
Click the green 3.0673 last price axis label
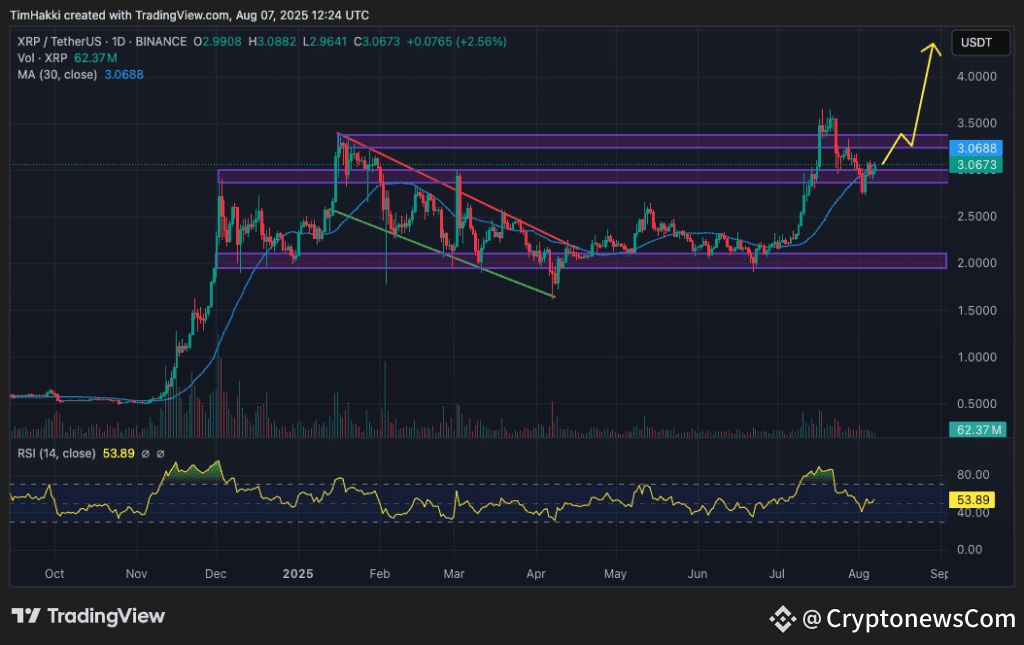[x=976, y=165]
